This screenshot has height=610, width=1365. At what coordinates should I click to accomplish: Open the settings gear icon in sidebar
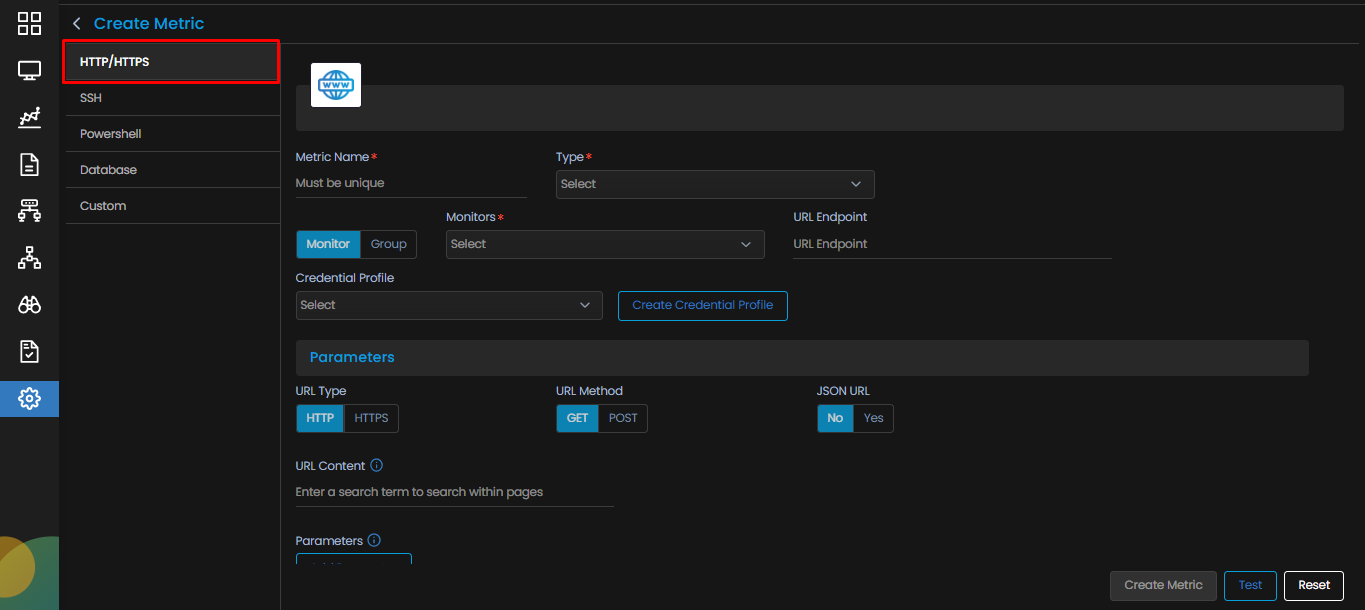[x=29, y=399]
